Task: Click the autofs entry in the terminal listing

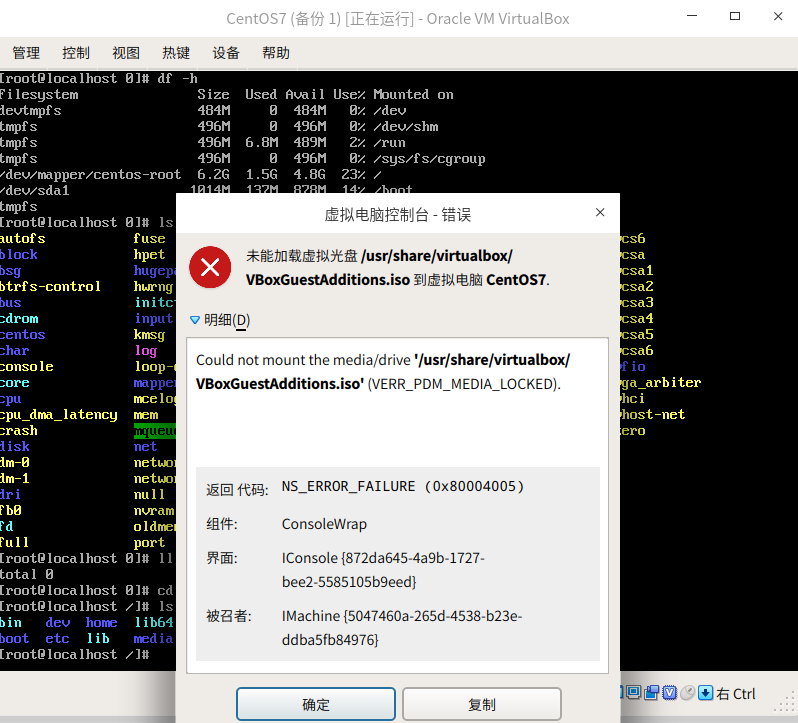Action: click(22, 239)
